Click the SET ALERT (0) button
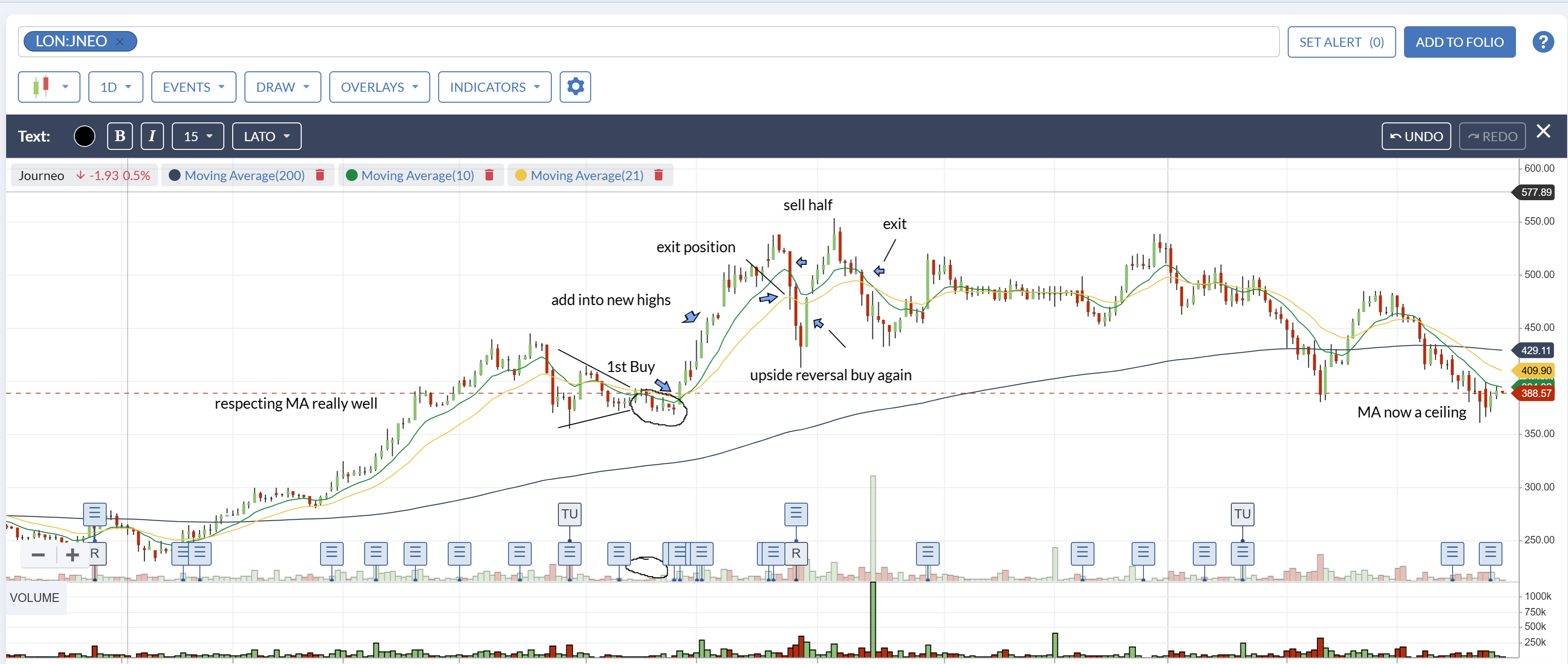 point(1341,42)
